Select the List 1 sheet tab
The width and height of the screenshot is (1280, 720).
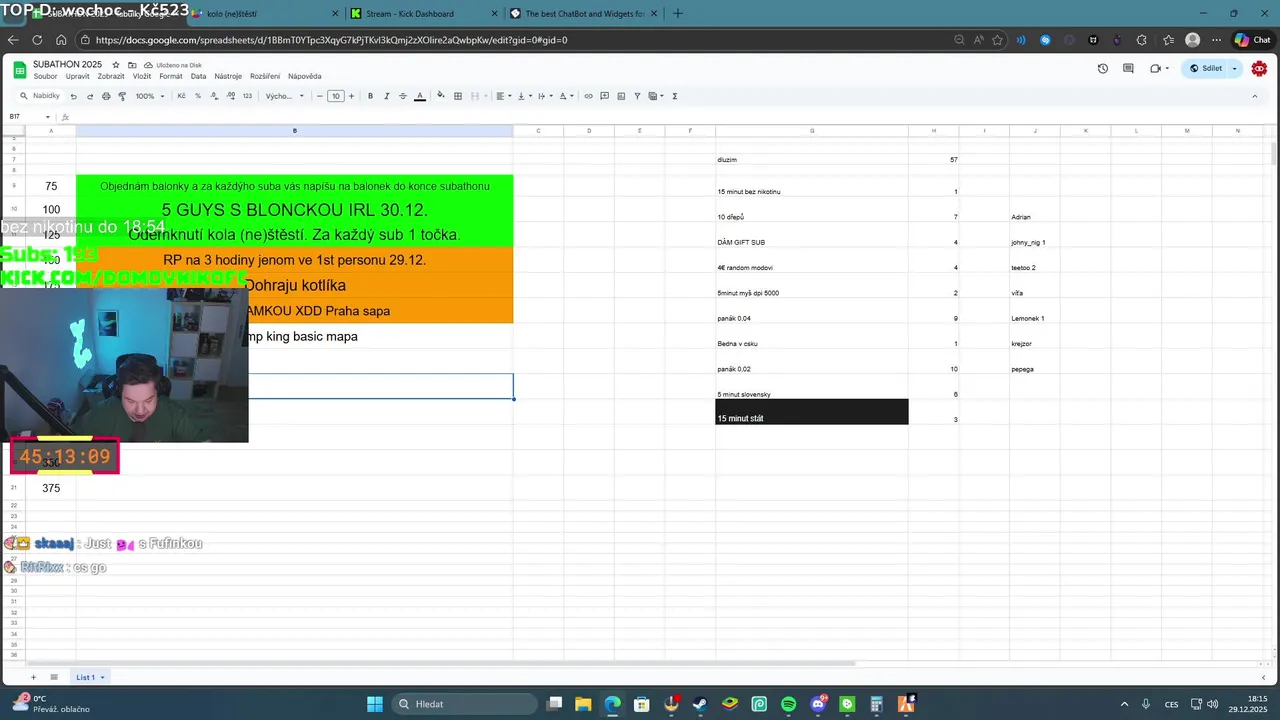coord(90,677)
